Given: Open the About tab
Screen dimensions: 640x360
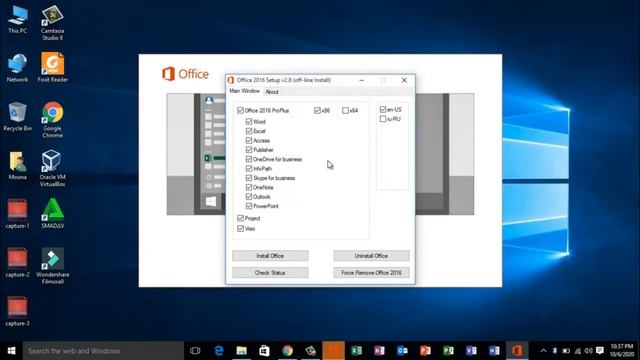Looking at the screenshot, I should (x=272, y=92).
